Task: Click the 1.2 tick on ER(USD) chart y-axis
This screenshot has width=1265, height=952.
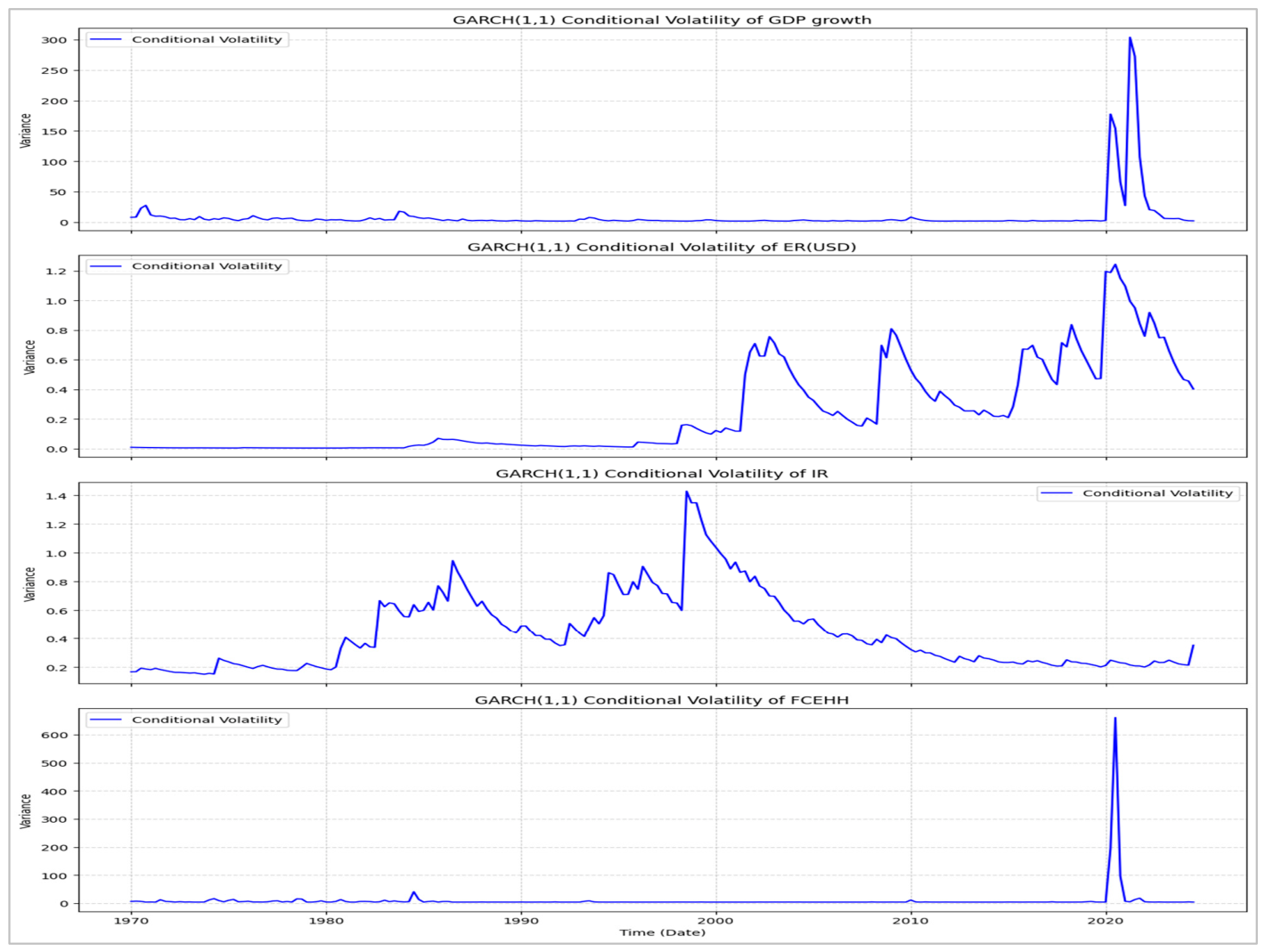Action: (x=56, y=272)
